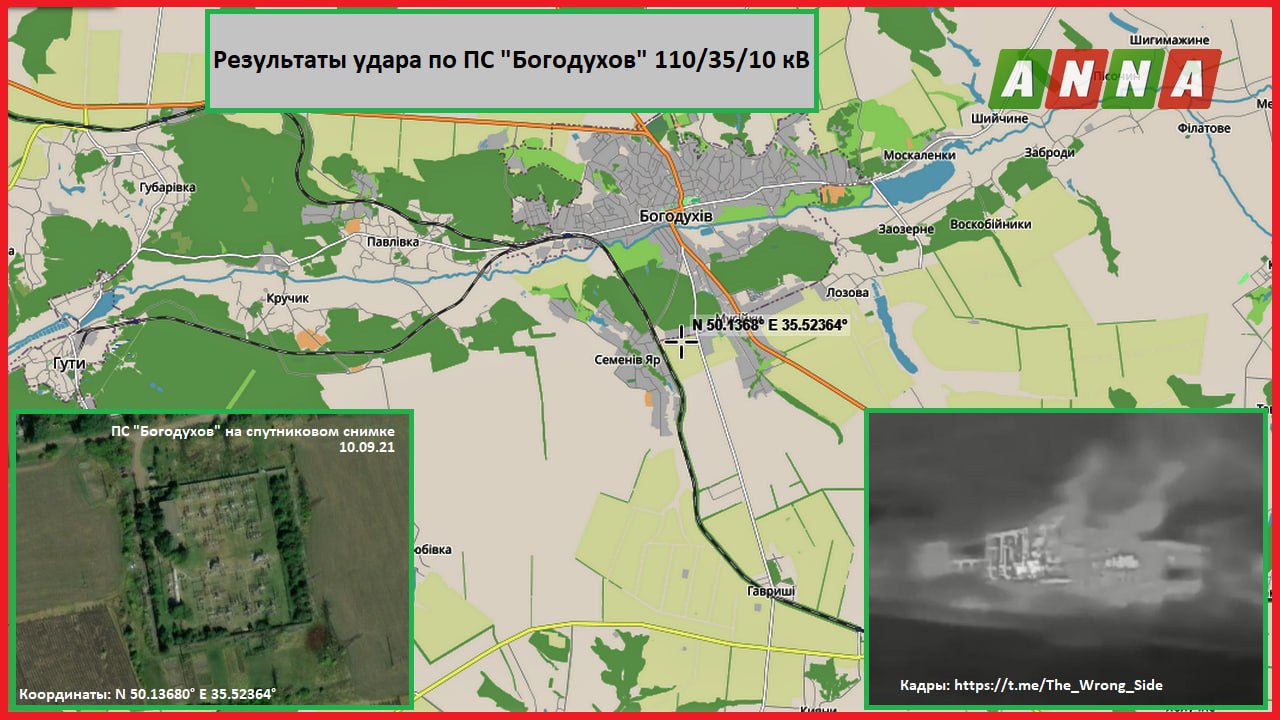Select the Москаленки village label

[919, 155]
